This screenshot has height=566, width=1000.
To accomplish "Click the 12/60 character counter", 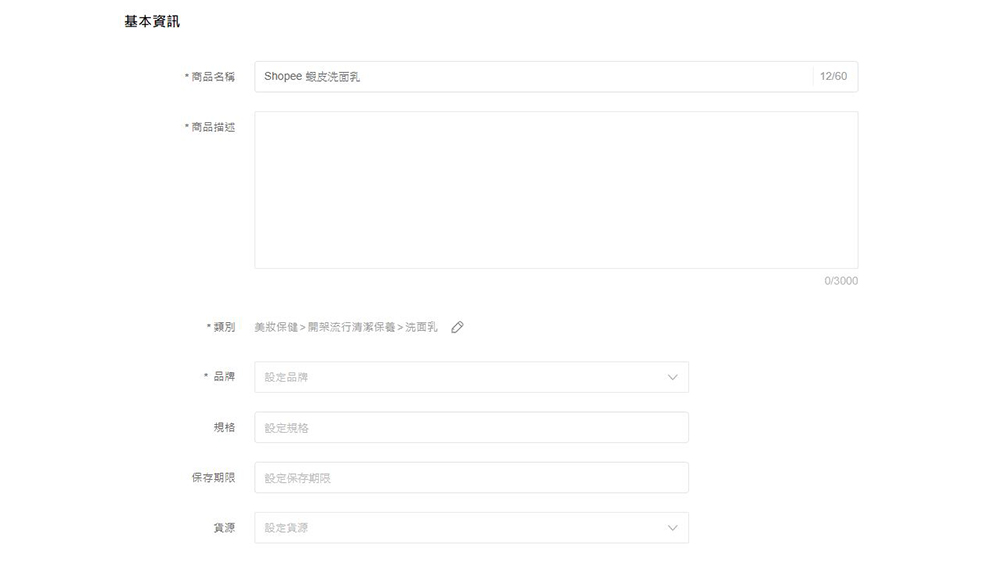I will [833, 77].
